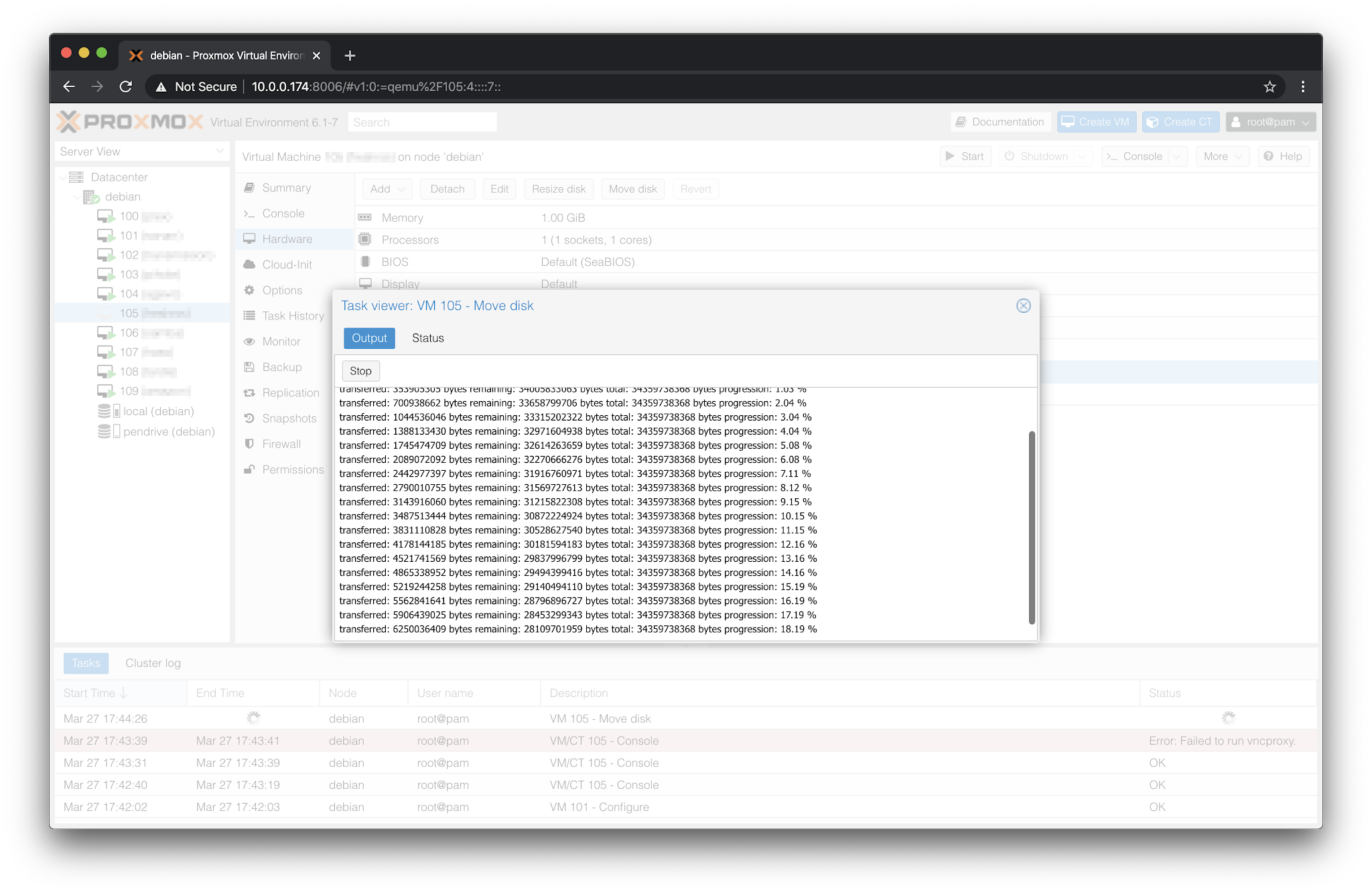This screenshot has width=1372, height=894.
Task: Select VM 101 in the server tree
Action: click(x=141, y=236)
